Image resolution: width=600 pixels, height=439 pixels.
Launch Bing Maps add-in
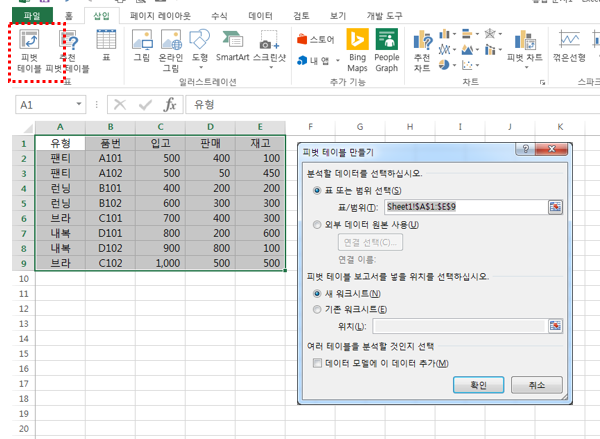pyautogui.click(x=357, y=51)
